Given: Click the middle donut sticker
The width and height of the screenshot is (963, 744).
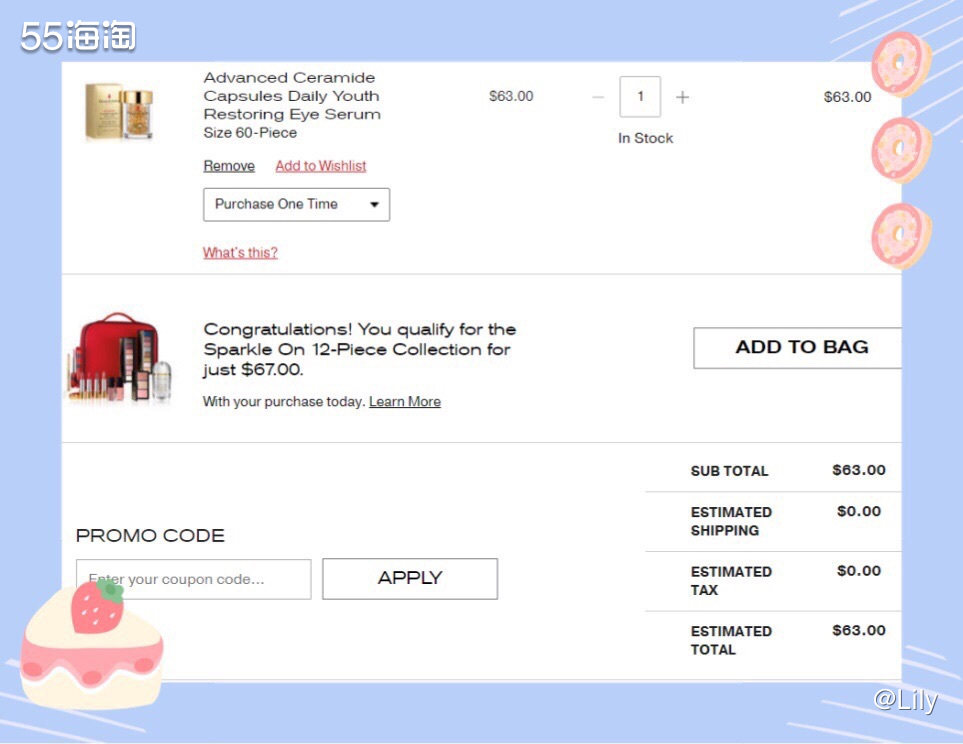Looking at the screenshot, I should click(x=900, y=149).
